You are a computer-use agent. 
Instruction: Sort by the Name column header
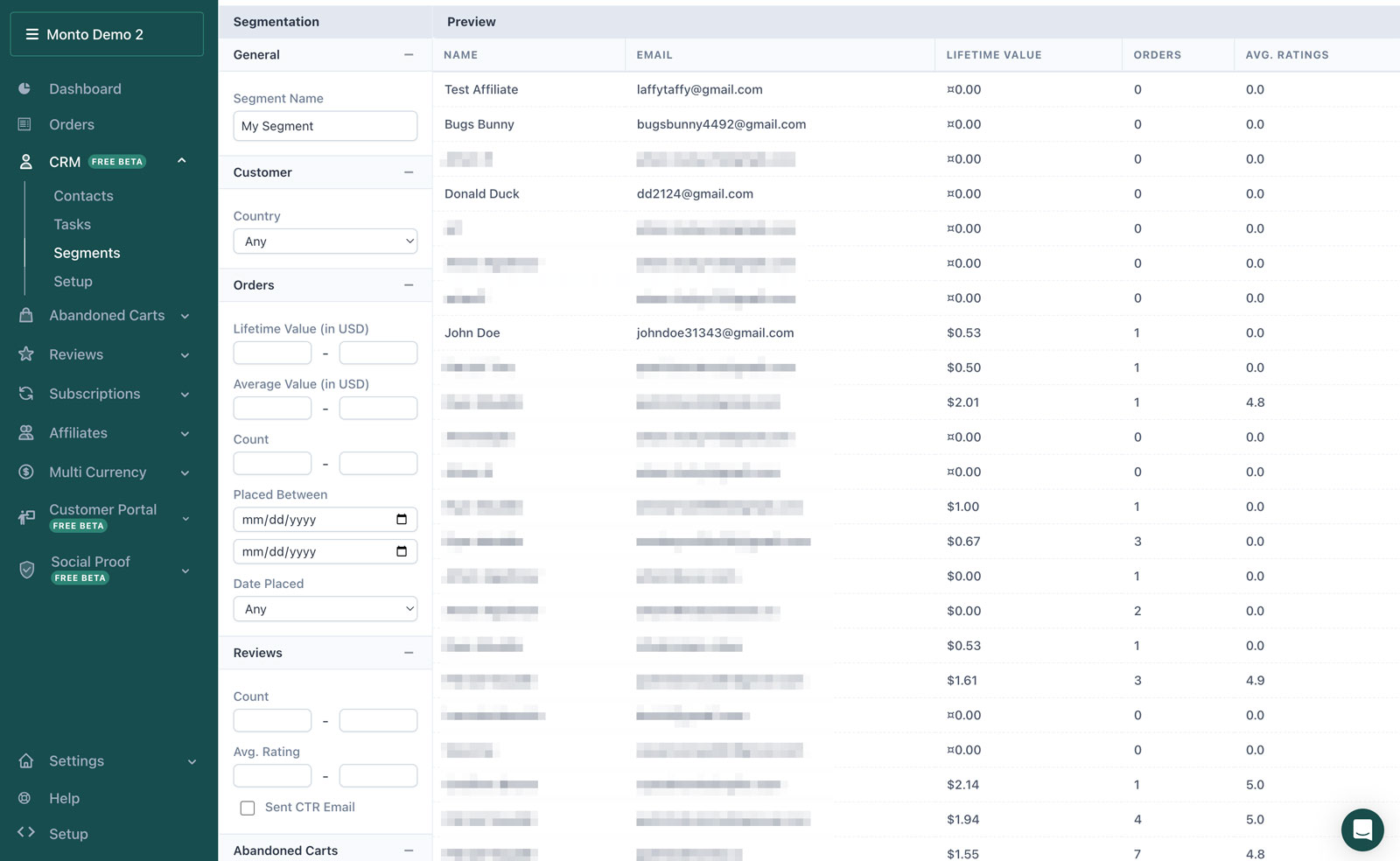(x=460, y=54)
